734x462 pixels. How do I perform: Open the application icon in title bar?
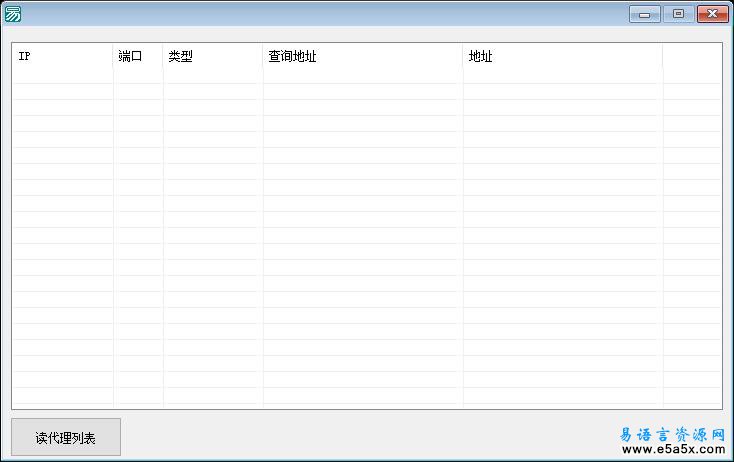click(x=12, y=13)
